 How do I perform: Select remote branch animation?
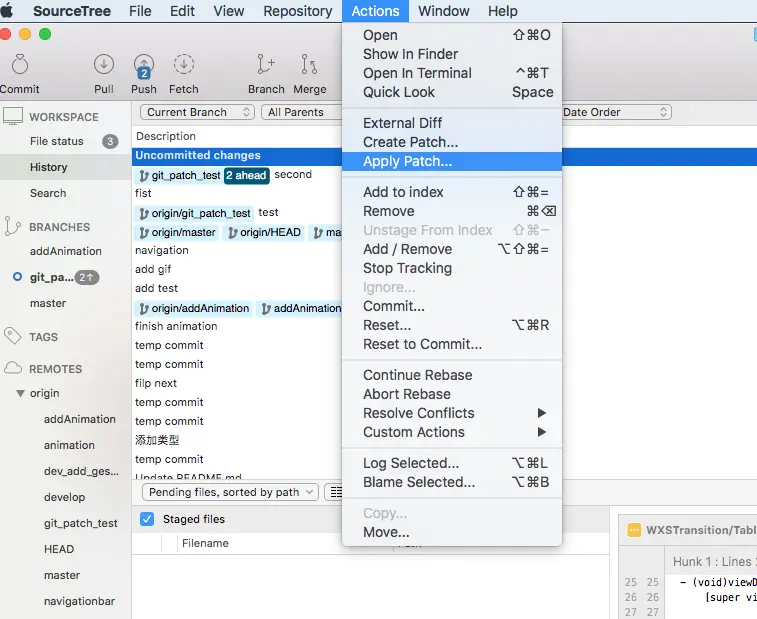point(69,445)
